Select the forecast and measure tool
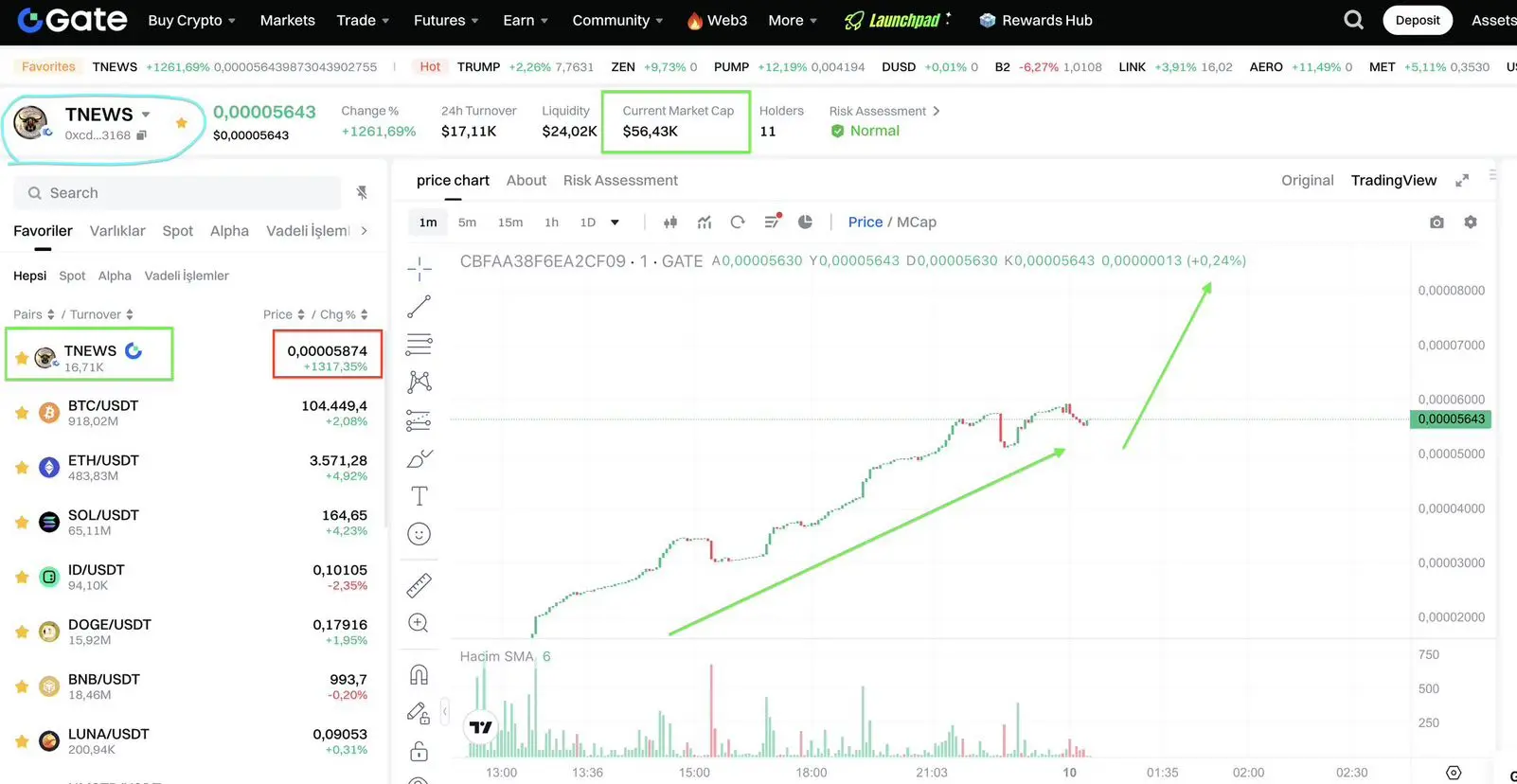The image size is (1517, 784). point(419,420)
